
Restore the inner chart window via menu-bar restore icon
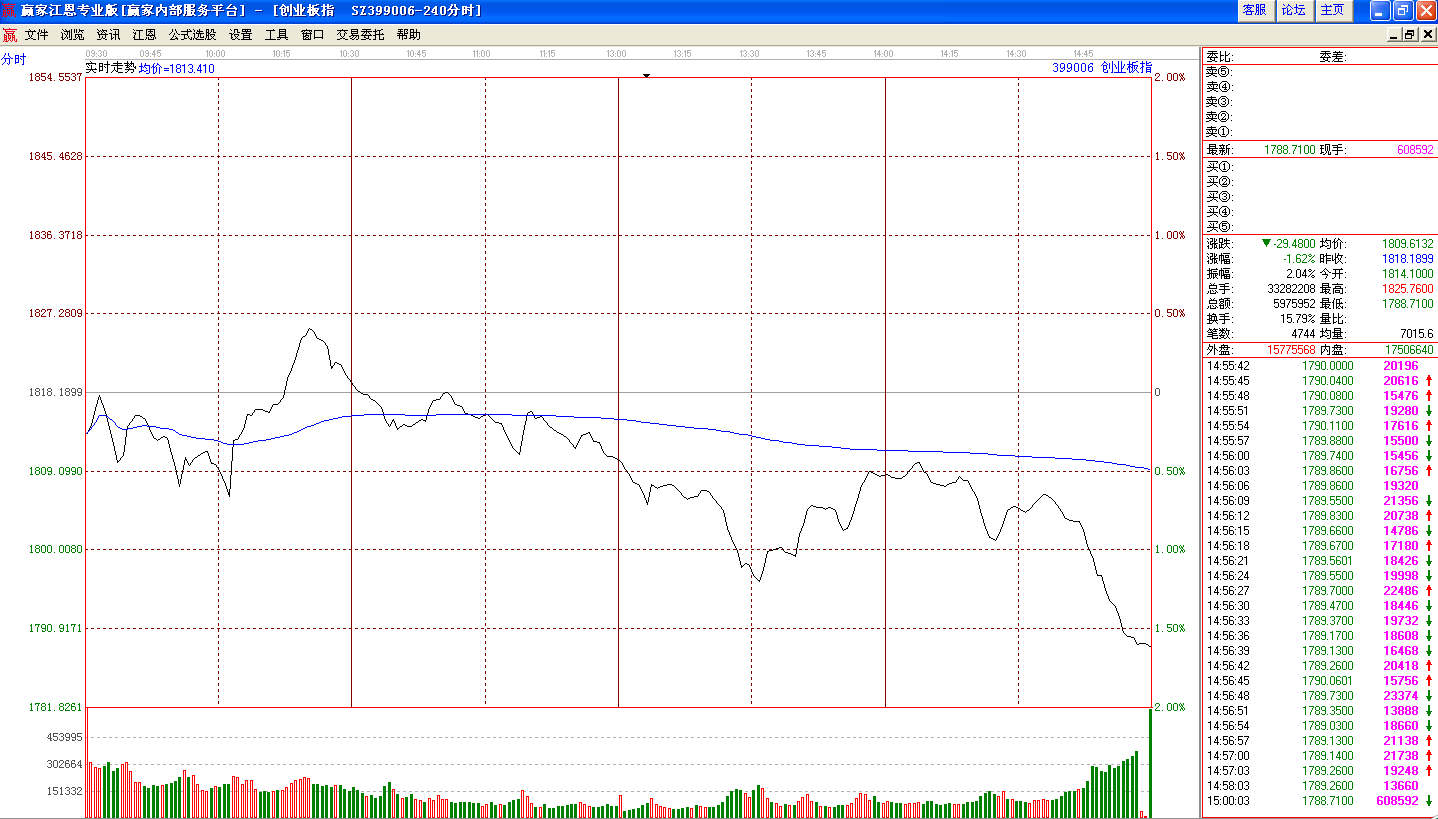(x=1410, y=34)
